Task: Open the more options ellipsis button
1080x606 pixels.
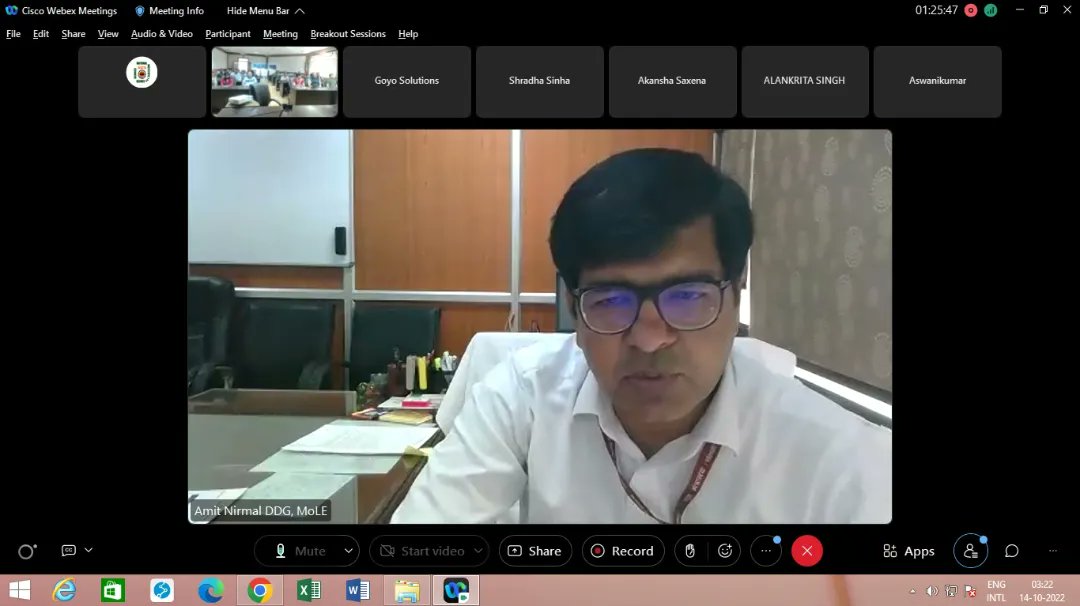Action: point(766,551)
